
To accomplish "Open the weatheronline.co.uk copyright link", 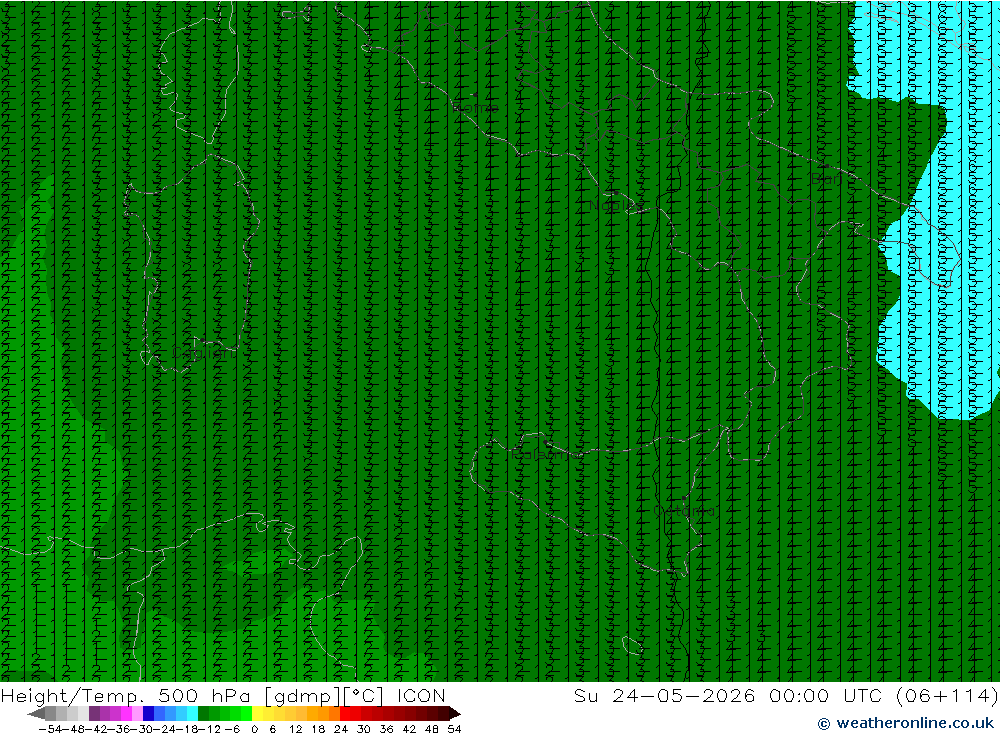I will pyautogui.click(x=906, y=723).
